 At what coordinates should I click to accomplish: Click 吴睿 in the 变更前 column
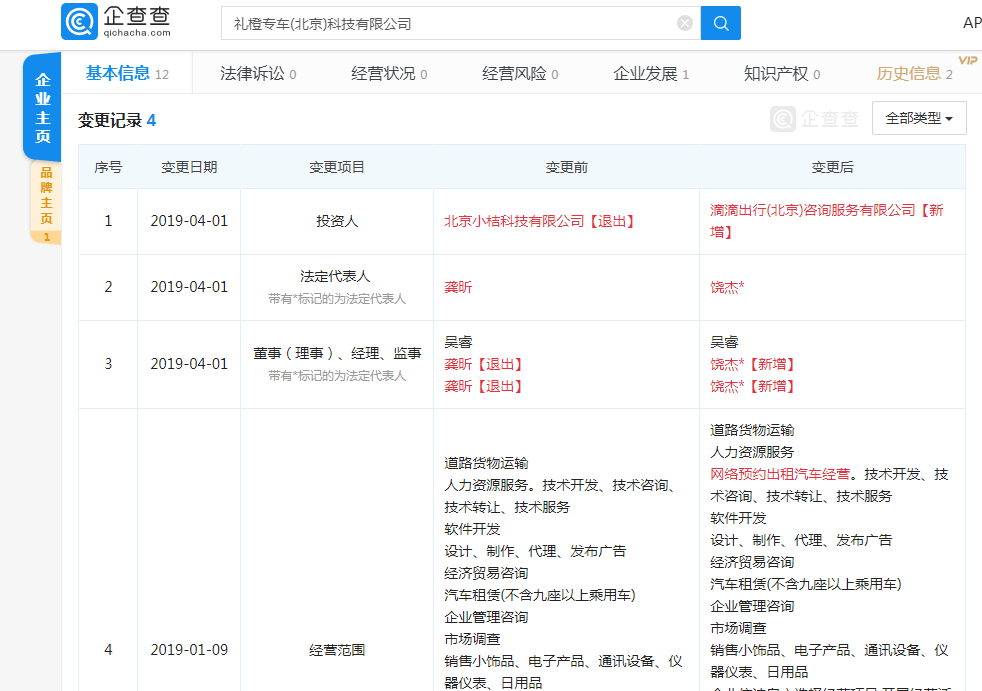pos(458,342)
